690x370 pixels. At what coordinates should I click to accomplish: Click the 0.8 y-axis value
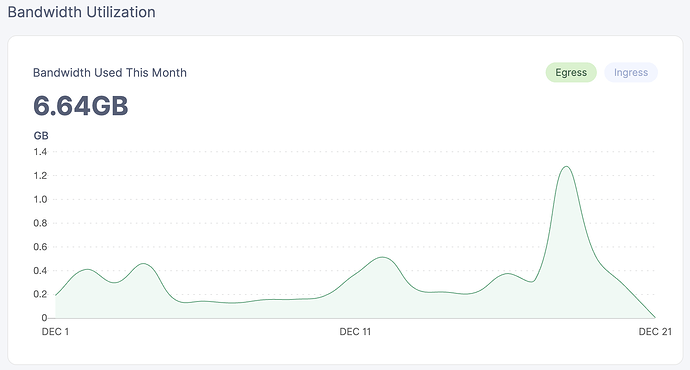(40, 223)
